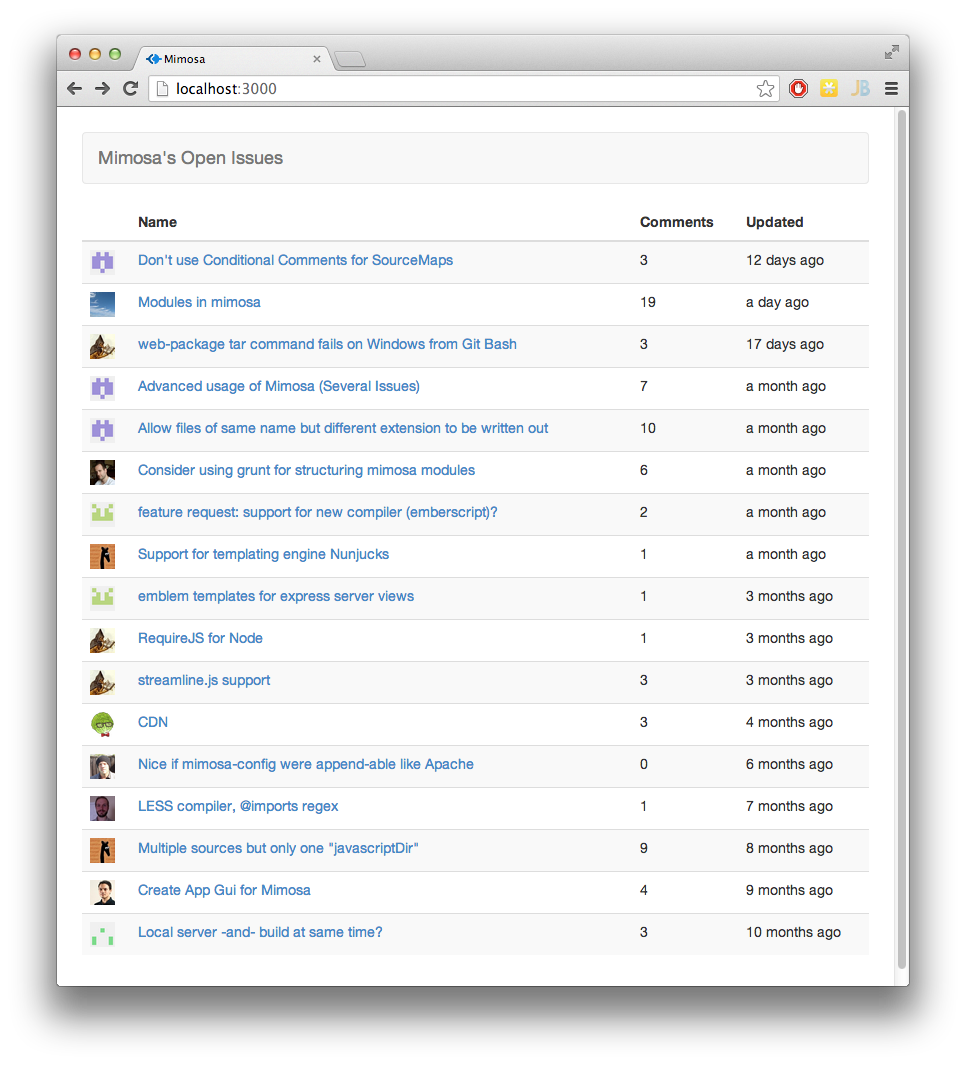Open the CDN issue link
This screenshot has height=1065, width=966.
pos(153,723)
